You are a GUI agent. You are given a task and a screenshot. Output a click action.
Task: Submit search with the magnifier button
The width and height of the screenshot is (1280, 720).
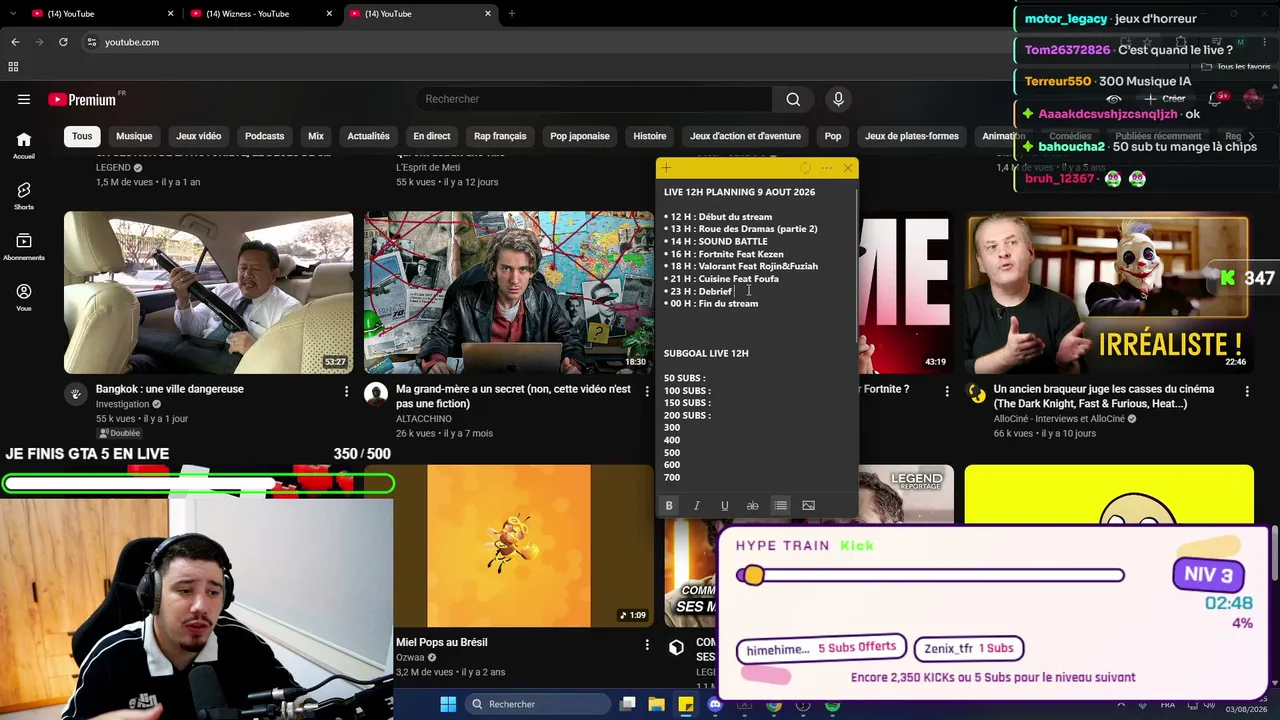tap(793, 99)
